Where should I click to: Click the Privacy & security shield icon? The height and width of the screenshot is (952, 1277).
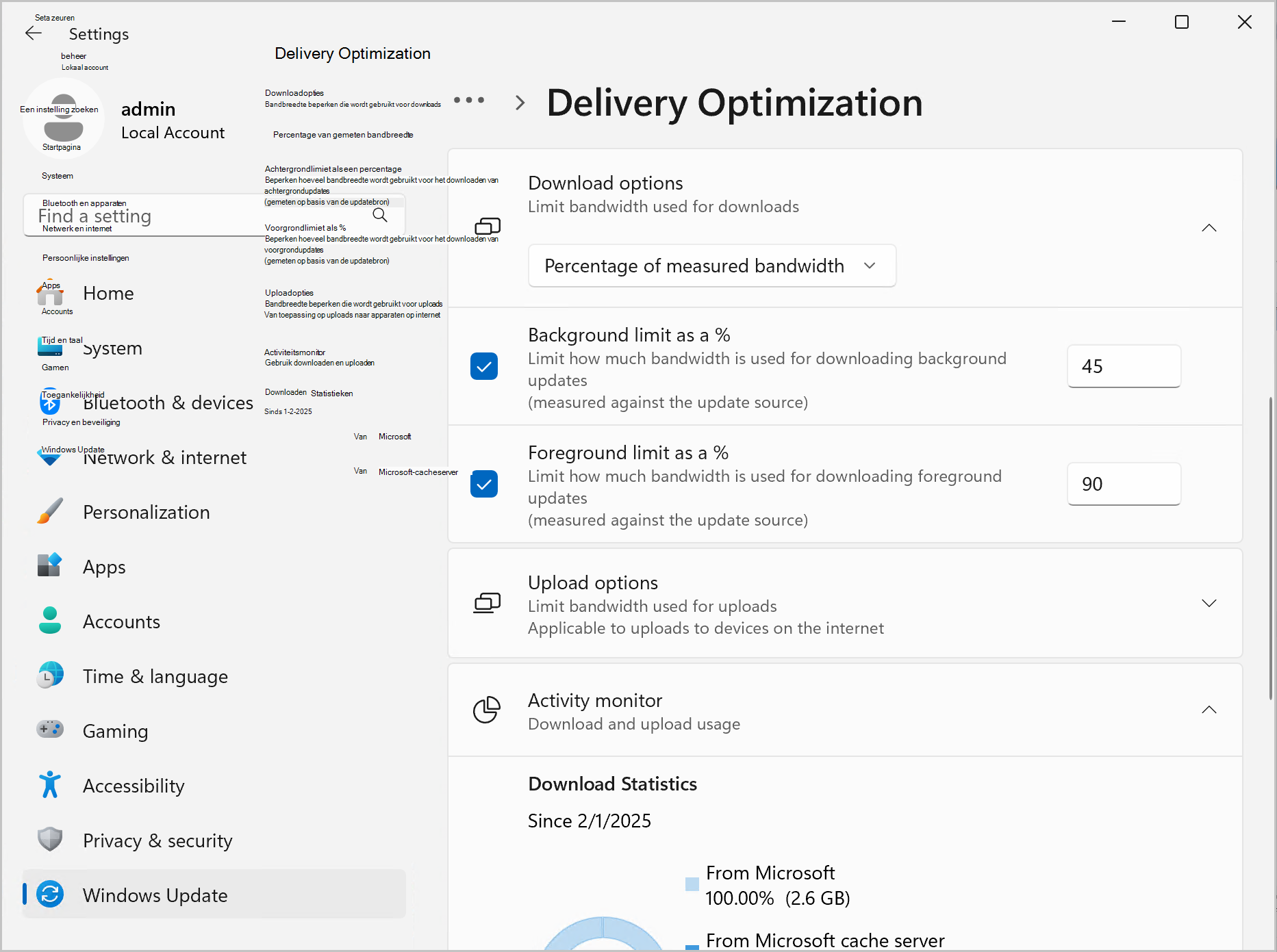50,839
